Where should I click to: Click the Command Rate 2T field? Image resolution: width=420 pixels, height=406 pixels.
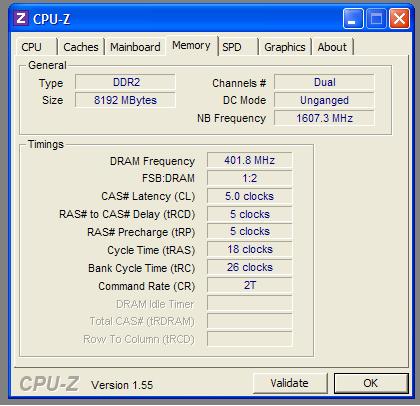249,286
